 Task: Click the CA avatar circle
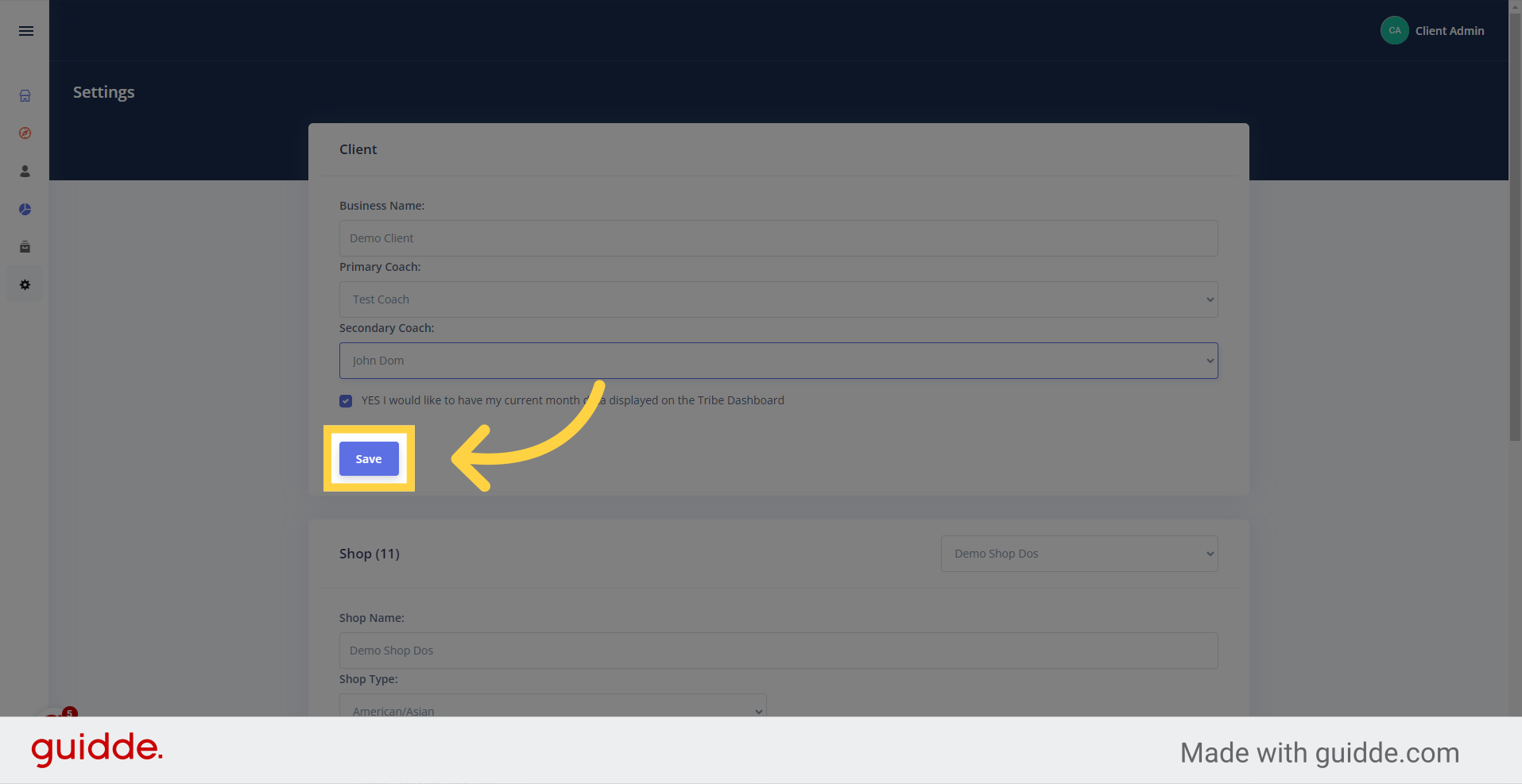point(1394,30)
